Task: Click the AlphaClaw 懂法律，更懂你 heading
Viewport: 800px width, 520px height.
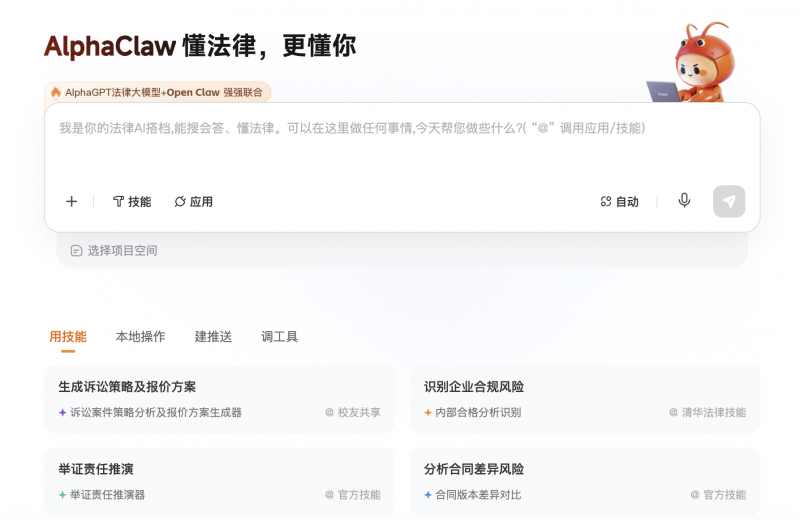Action: pos(200,46)
